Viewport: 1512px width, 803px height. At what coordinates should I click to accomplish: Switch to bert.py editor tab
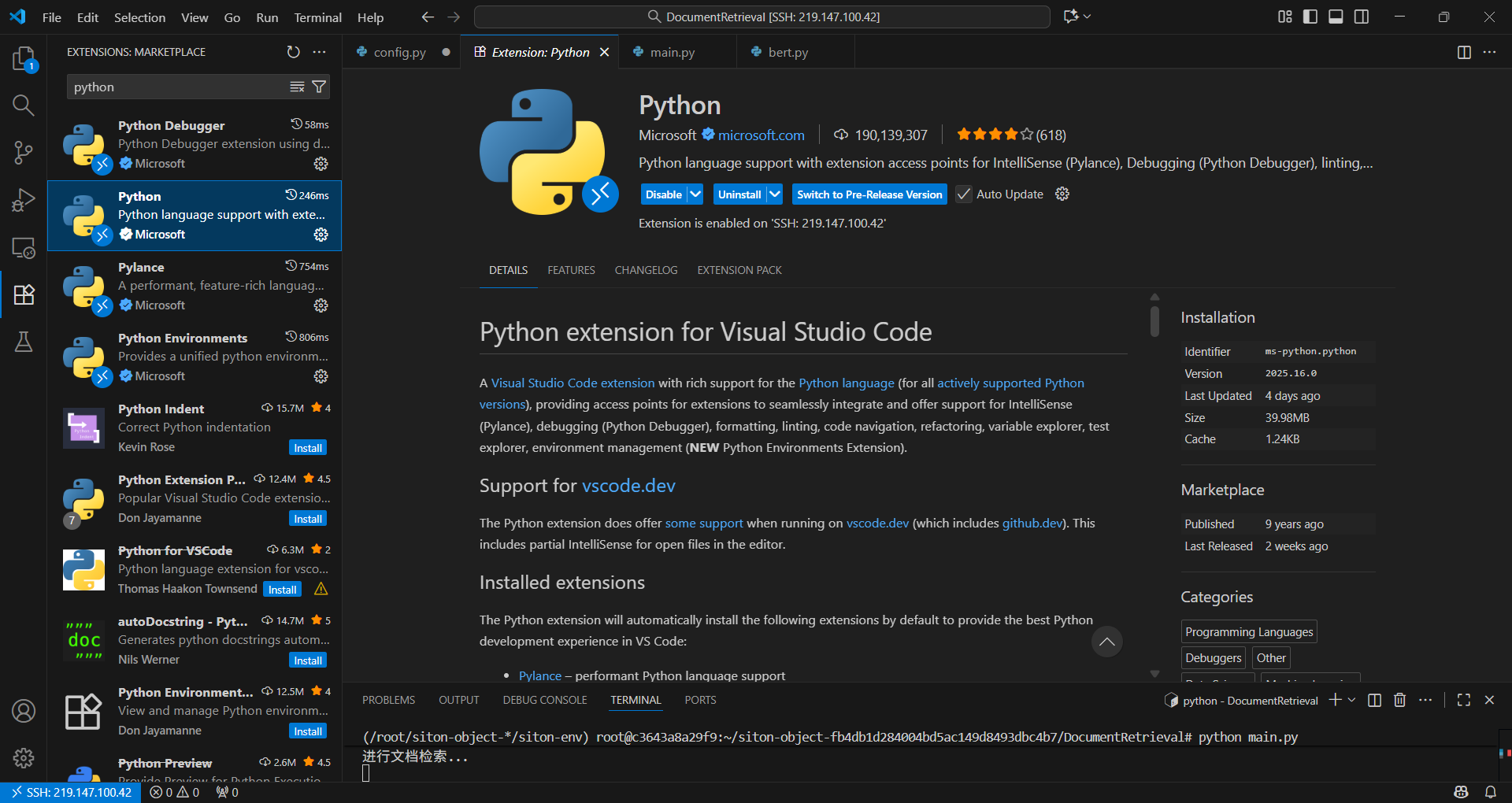coord(795,52)
